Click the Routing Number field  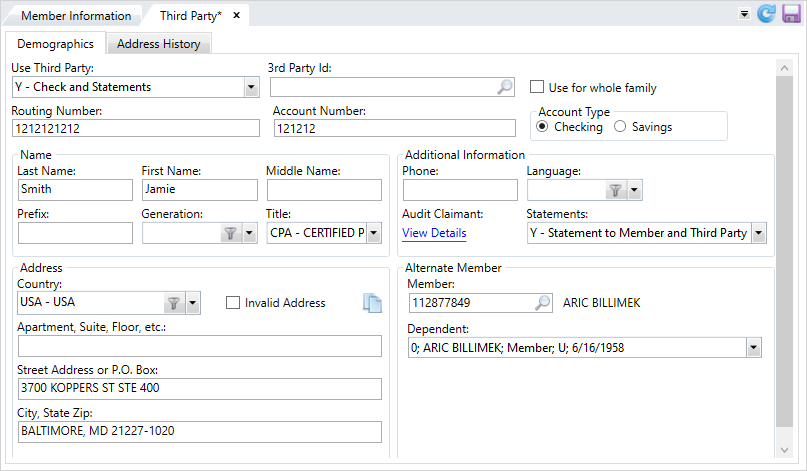pyautogui.click(x=136, y=128)
